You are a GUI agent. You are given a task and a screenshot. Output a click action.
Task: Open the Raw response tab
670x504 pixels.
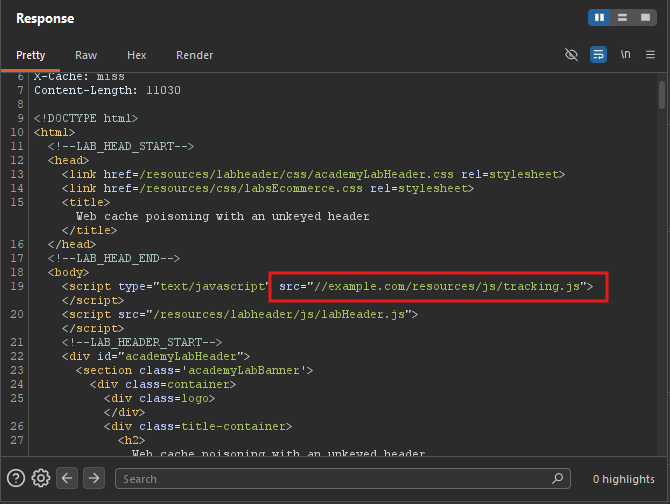86,55
